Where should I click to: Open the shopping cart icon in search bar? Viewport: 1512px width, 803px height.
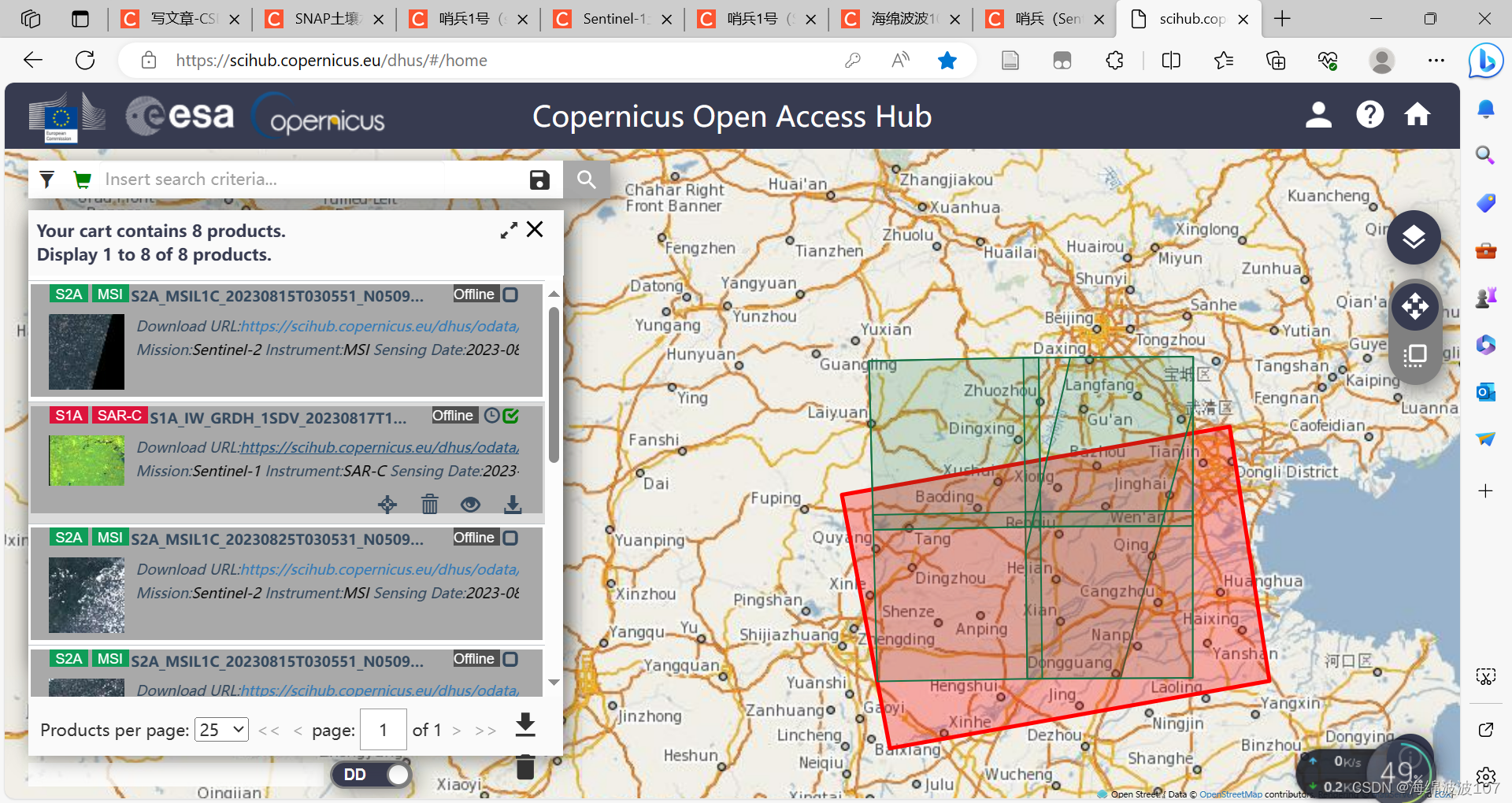[x=82, y=179]
